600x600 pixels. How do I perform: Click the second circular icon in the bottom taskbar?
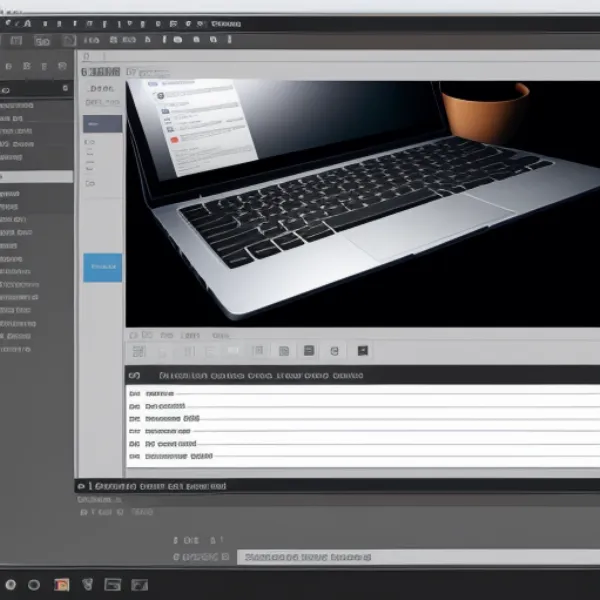tap(34, 584)
